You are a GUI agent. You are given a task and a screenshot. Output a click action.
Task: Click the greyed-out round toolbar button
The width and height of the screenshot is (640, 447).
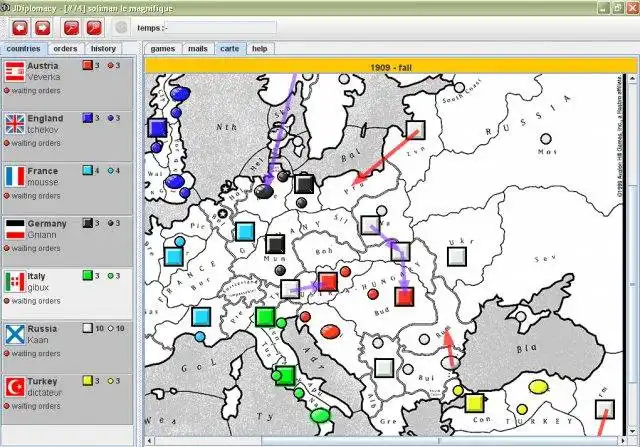coord(121,28)
